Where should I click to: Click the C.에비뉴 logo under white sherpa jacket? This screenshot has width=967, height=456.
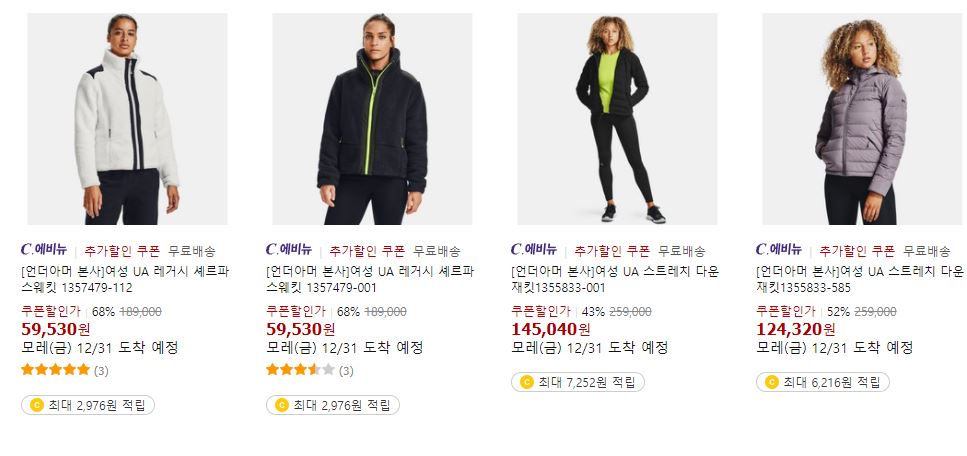click(x=44, y=250)
